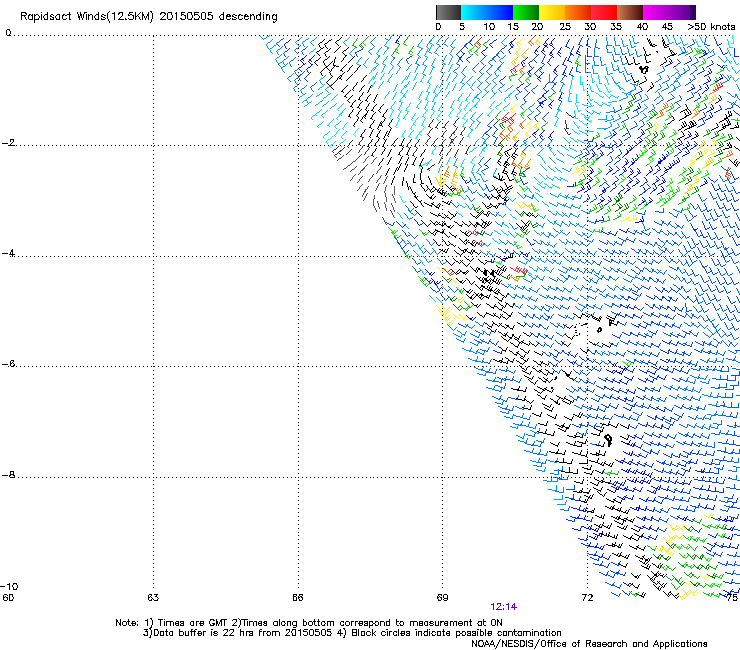Click the purple 12:14 time label

coord(503,607)
